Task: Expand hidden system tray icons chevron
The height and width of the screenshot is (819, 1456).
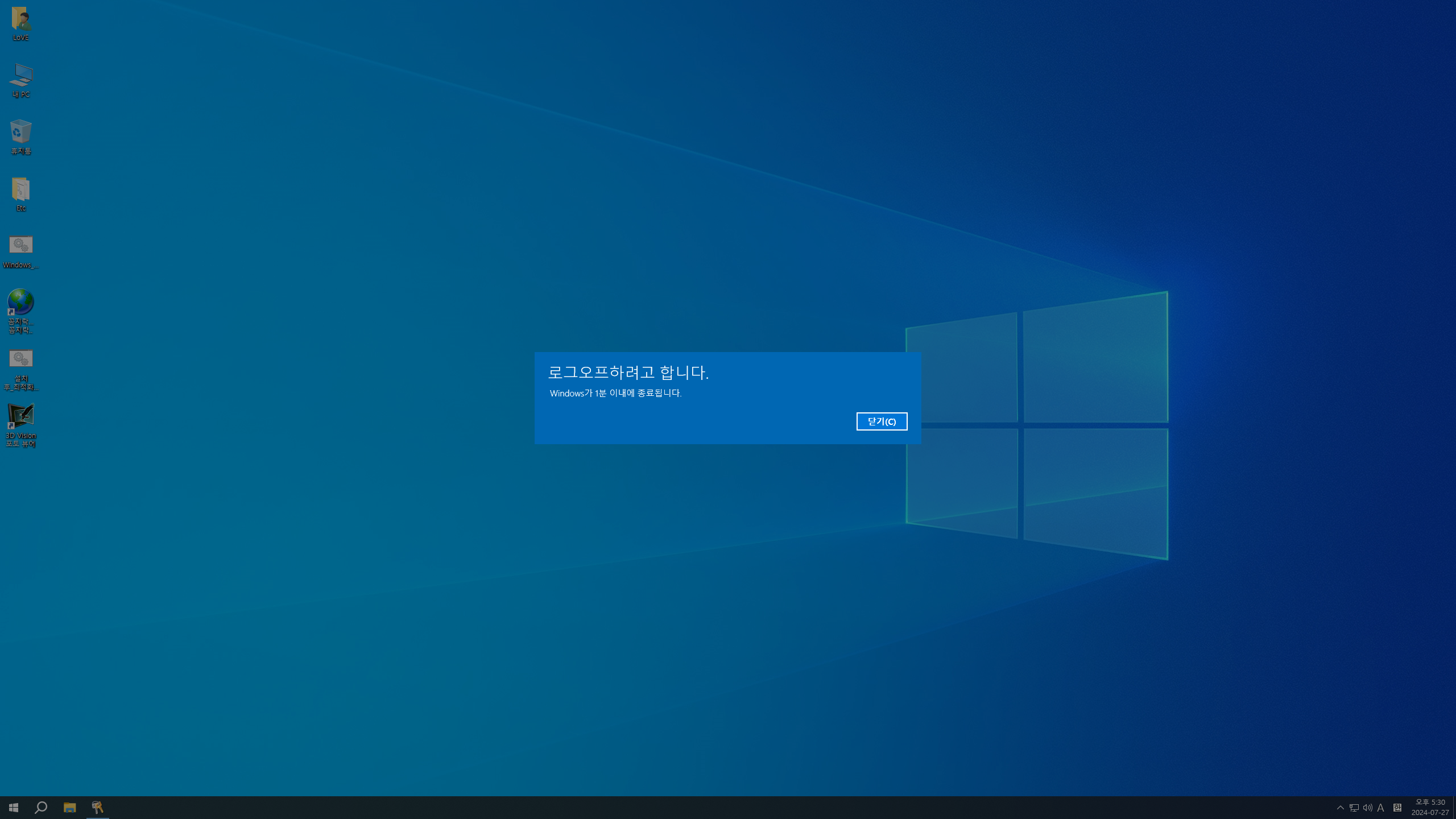Action: 1341,808
